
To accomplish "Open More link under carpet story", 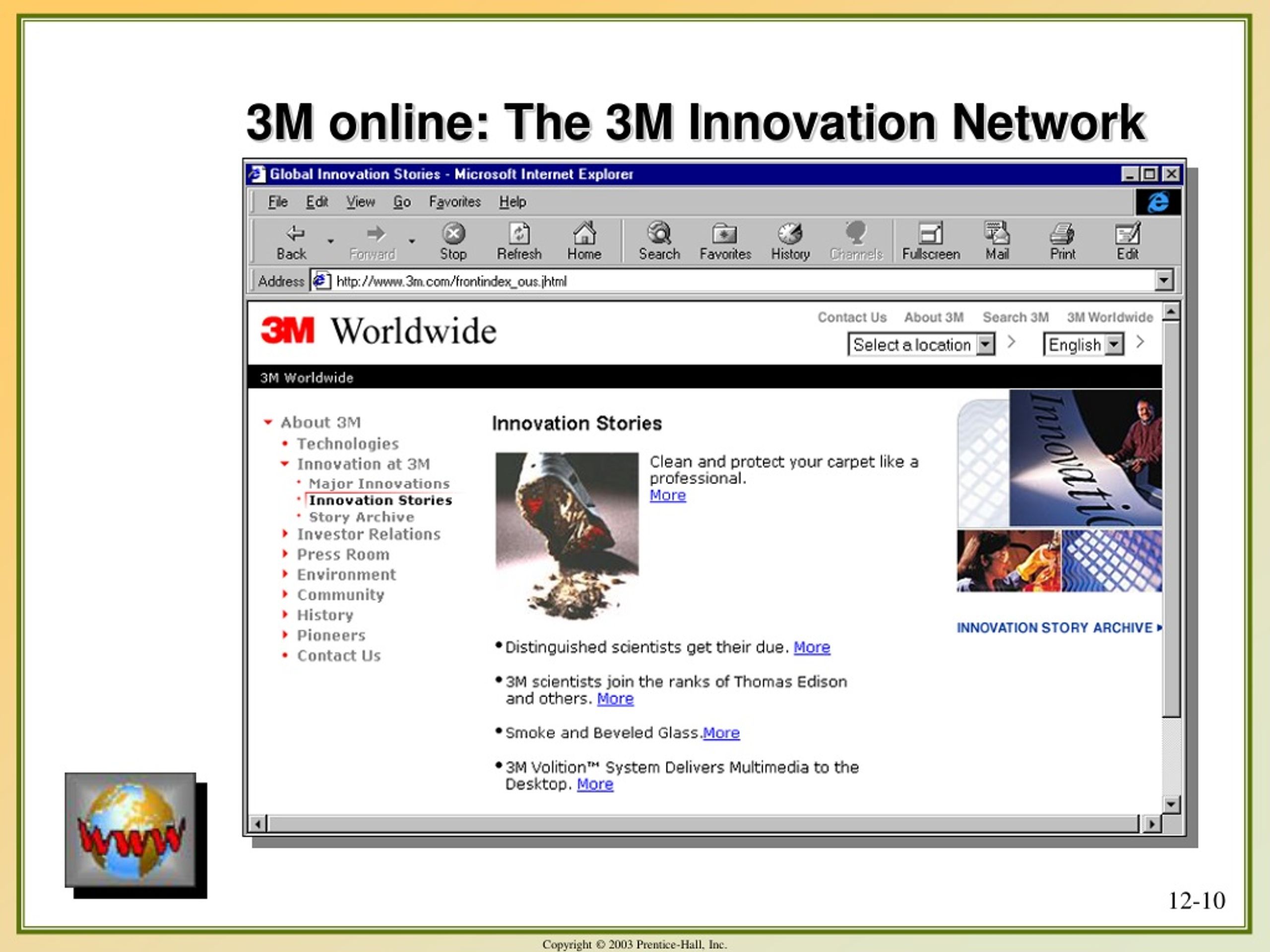I will 668,495.
